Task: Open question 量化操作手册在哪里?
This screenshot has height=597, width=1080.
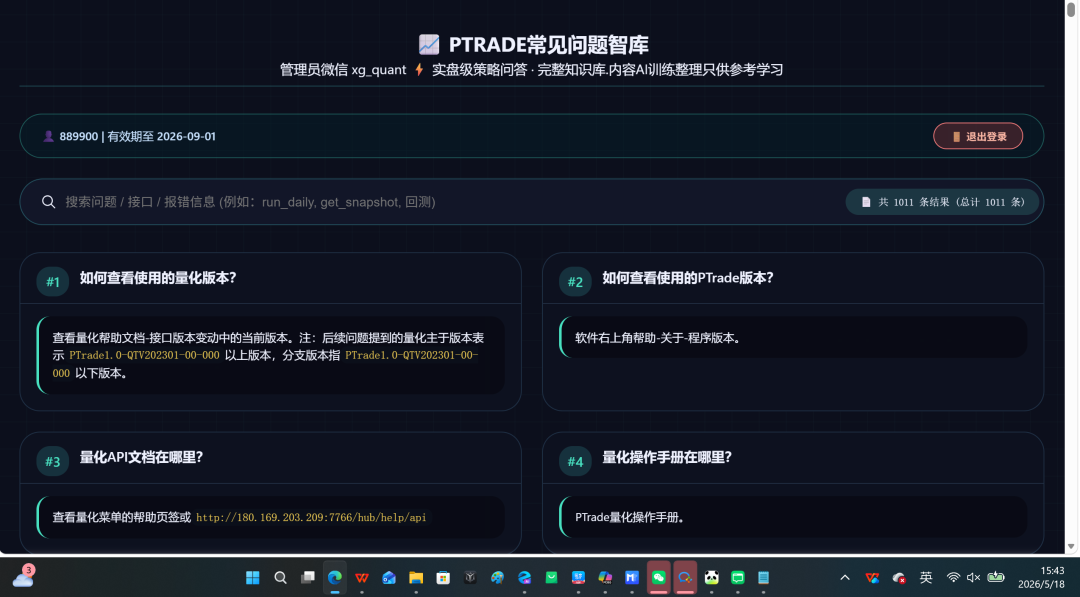Action: pyautogui.click(x=667, y=458)
